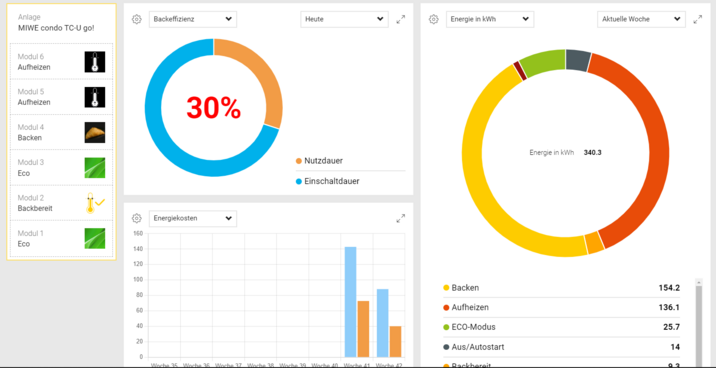Open settings gear of Backeffizienz panel
716x368 pixels.
click(x=137, y=19)
